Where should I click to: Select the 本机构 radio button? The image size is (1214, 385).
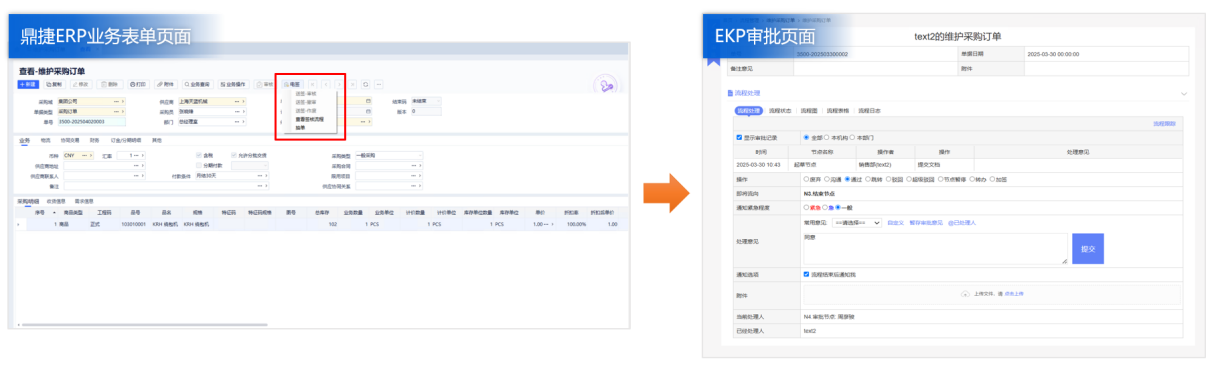tap(826, 137)
